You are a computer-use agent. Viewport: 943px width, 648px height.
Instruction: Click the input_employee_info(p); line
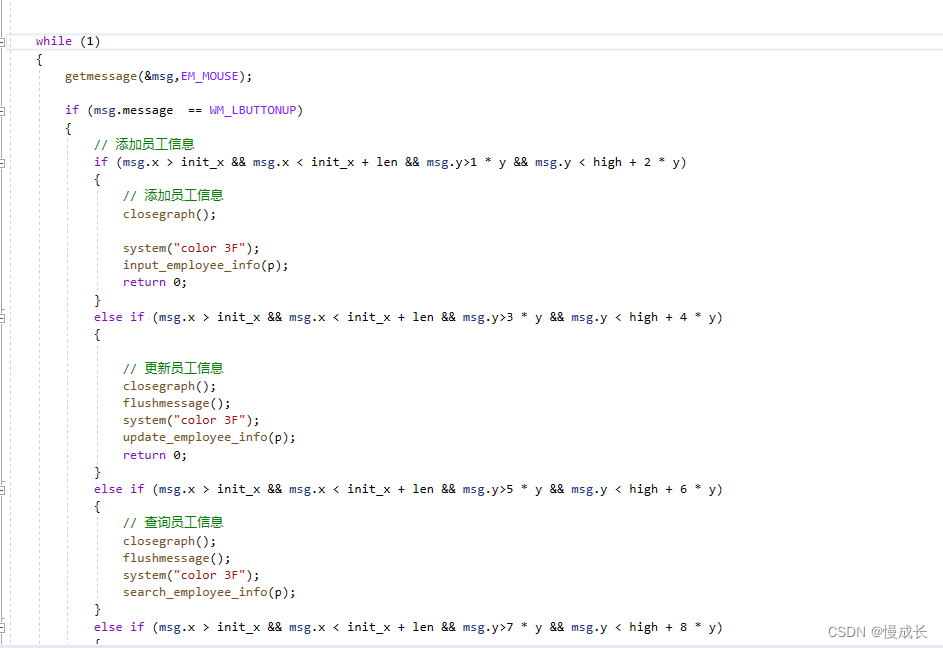206,265
